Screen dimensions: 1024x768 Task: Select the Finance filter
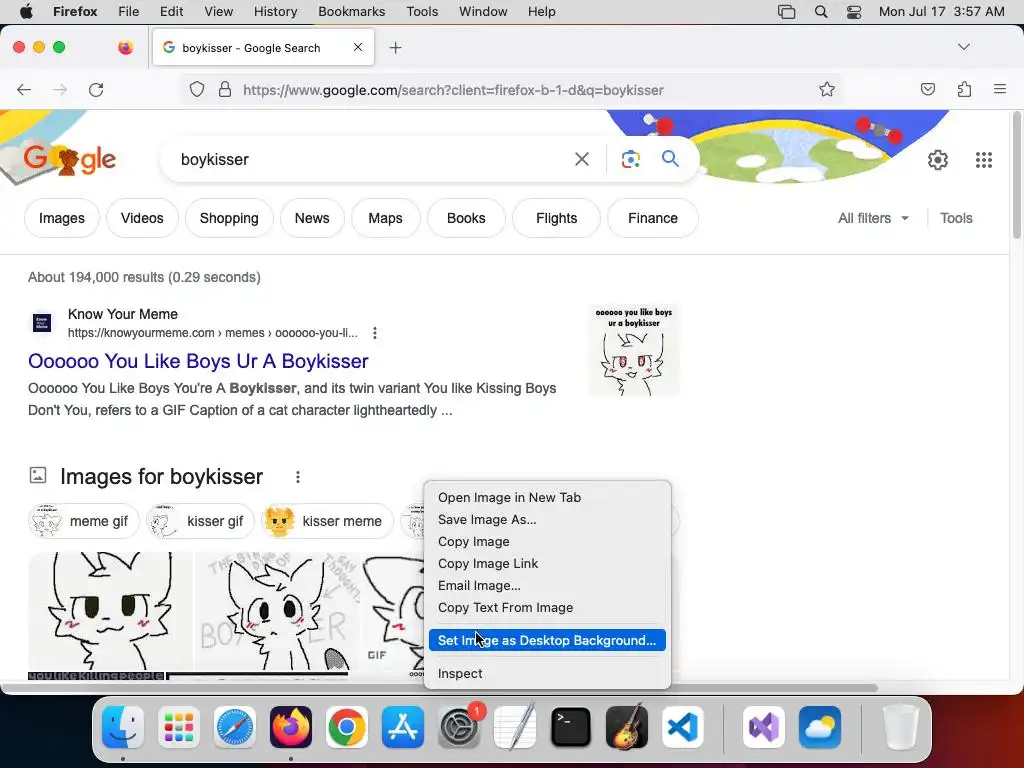652,218
